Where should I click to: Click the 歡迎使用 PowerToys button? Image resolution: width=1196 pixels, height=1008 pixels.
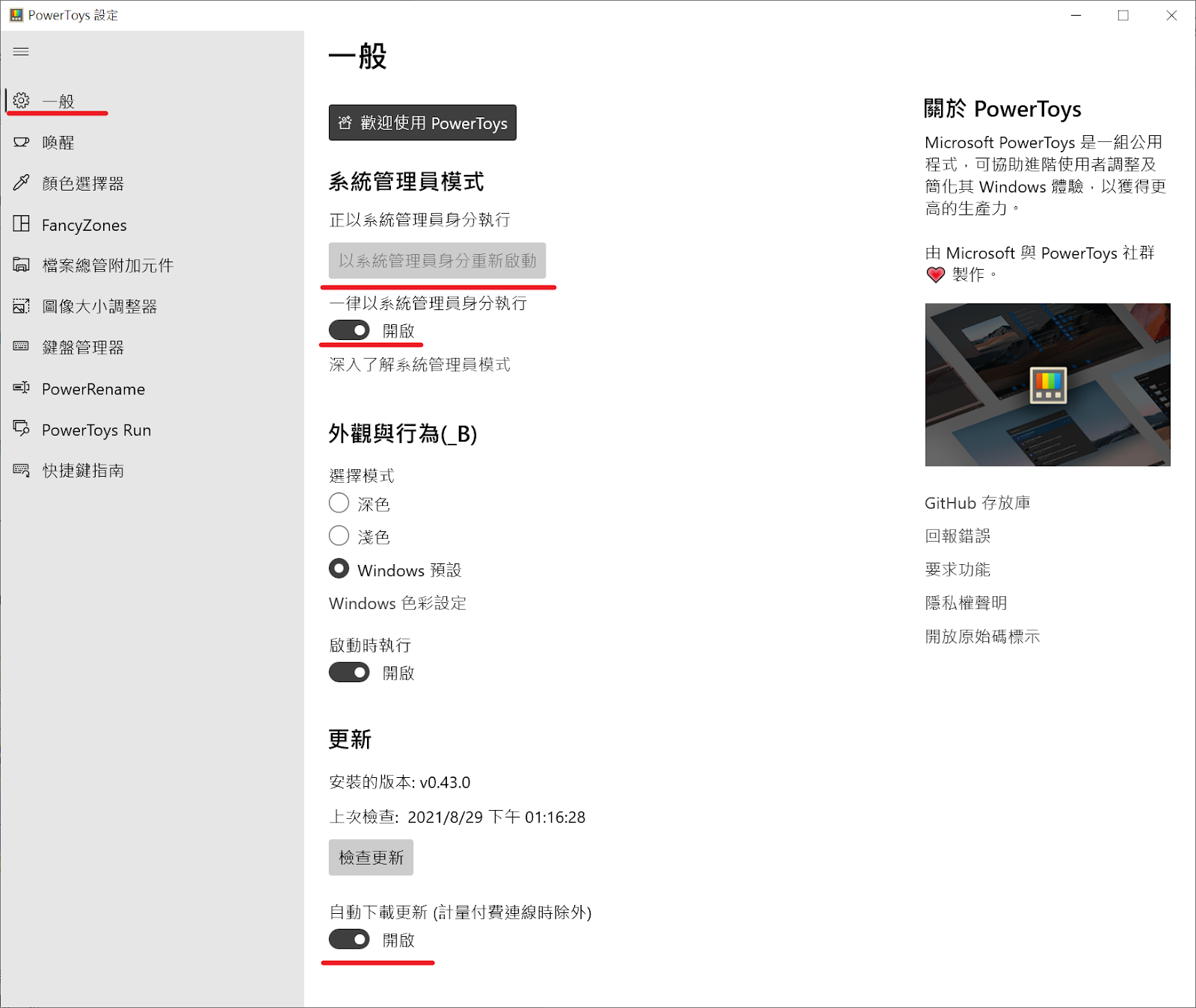tap(422, 123)
